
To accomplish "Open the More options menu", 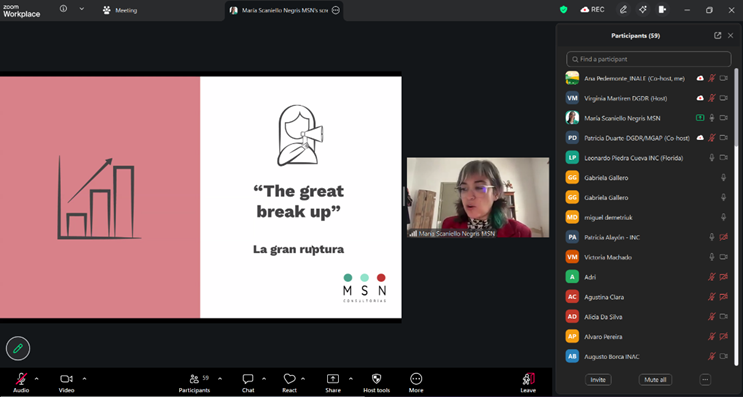I will click(416, 383).
